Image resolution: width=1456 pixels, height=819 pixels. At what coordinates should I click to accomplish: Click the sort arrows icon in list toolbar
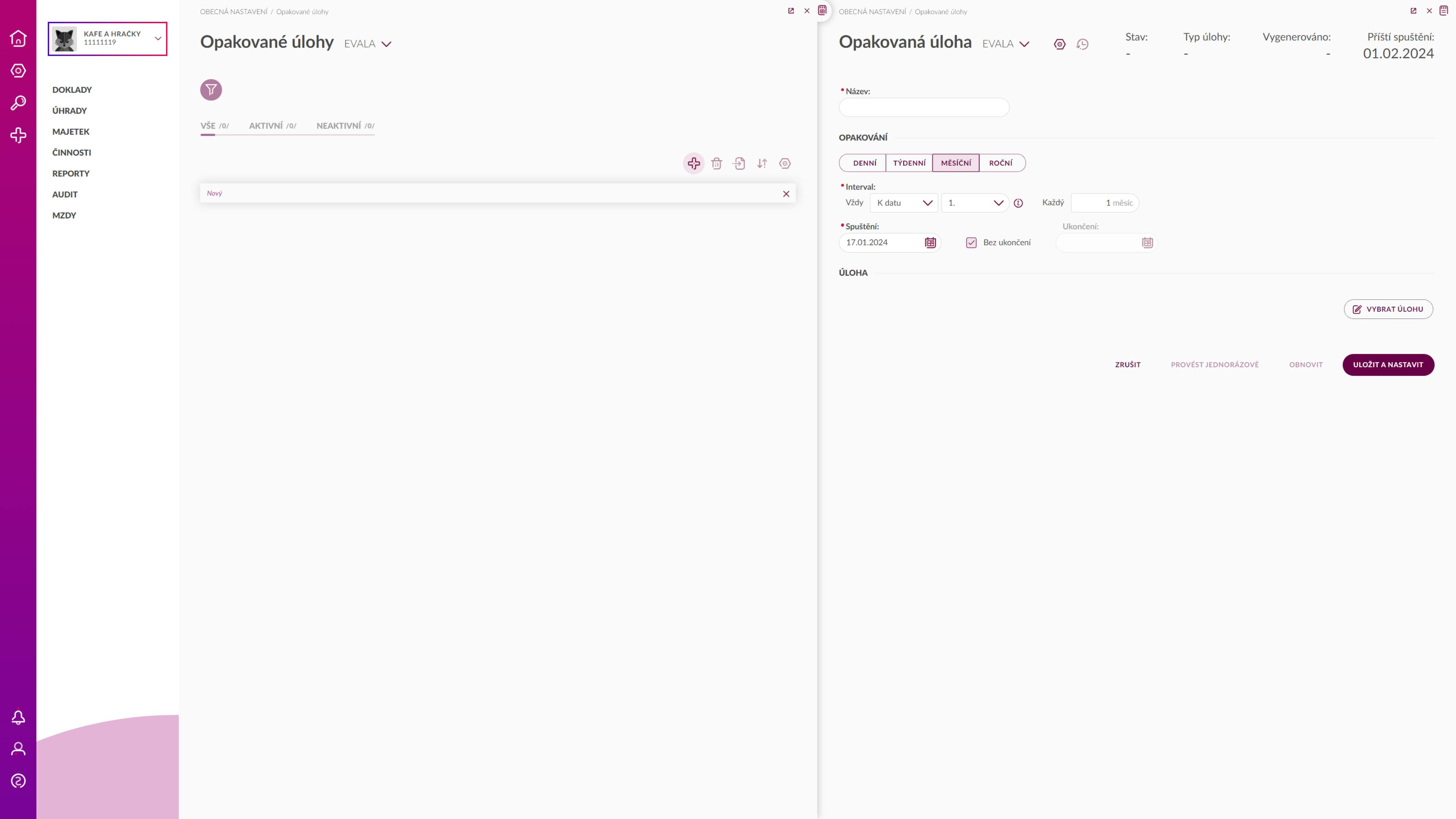762,163
